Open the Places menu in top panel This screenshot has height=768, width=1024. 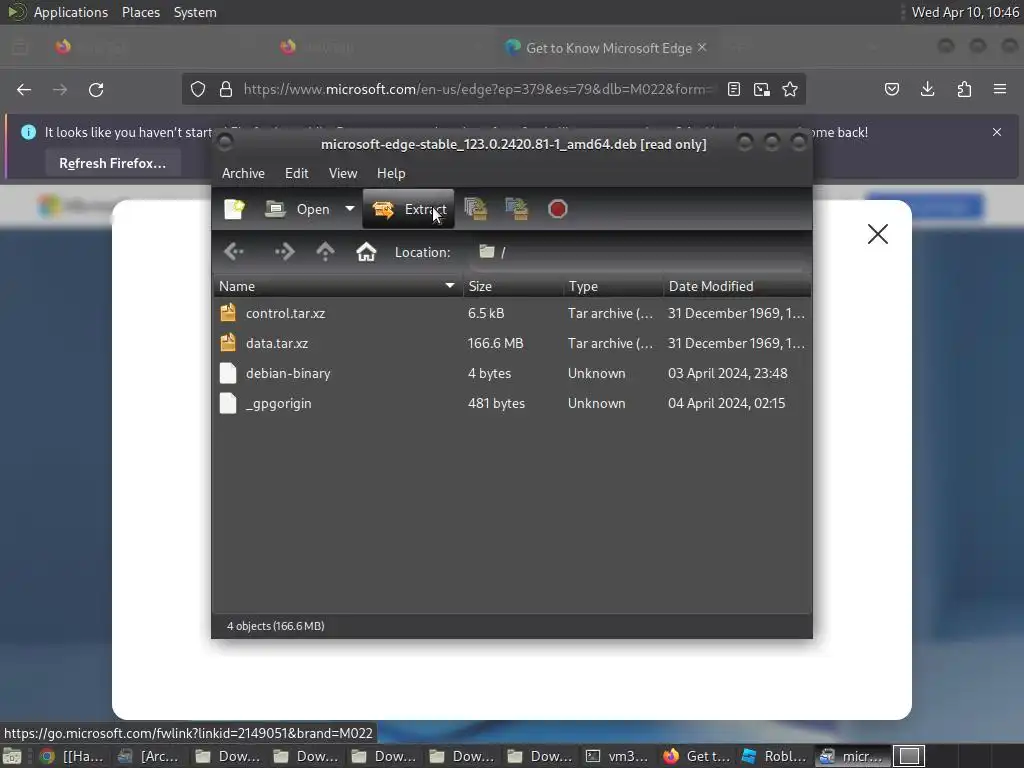[x=141, y=12]
